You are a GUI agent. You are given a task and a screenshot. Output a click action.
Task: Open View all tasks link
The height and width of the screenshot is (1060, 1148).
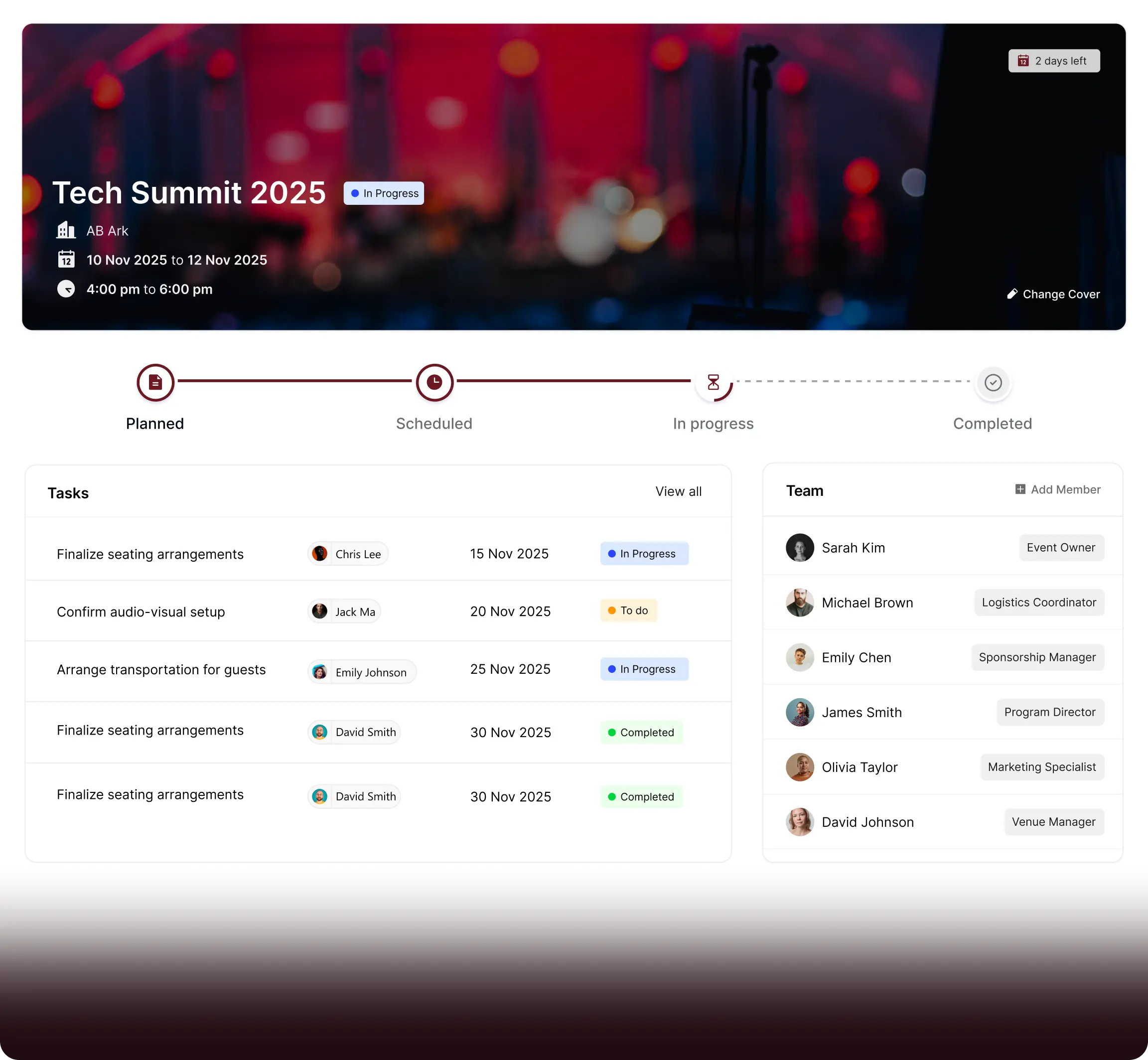(x=678, y=491)
